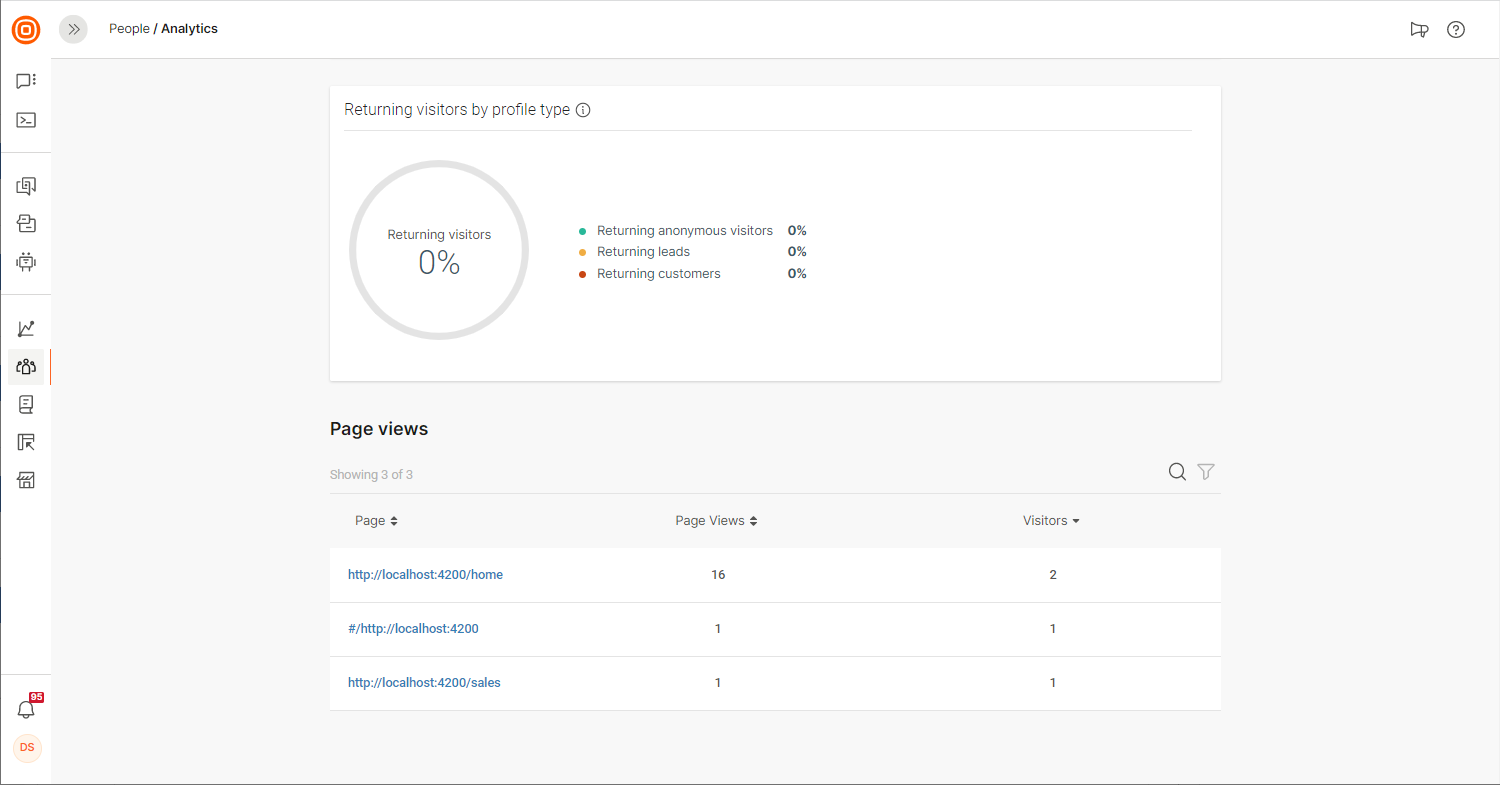Open the help question mark icon
Image resolution: width=1500 pixels, height=785 pixels.
1456,30
